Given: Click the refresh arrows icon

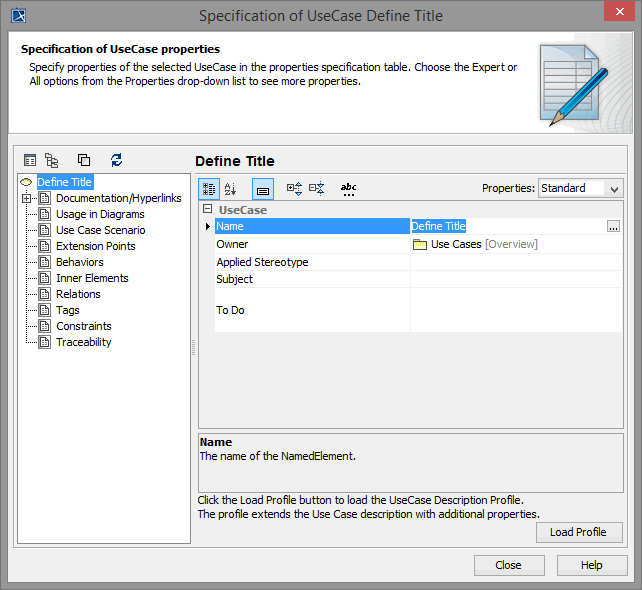Looking at the screenshot, I should point(116,160).
